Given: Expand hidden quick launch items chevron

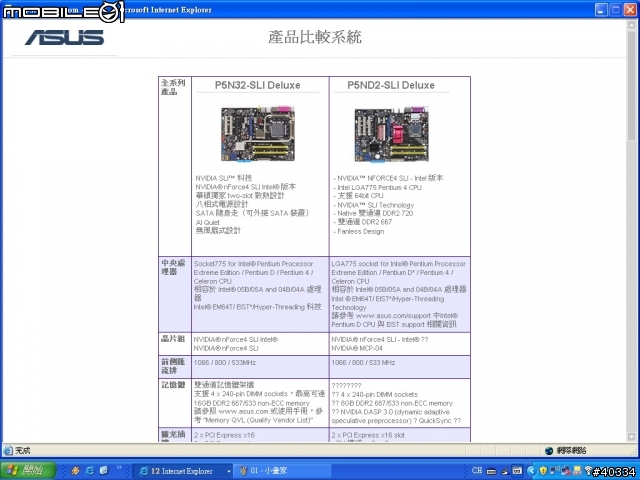Looking at the screenshot, I should 119,468.
